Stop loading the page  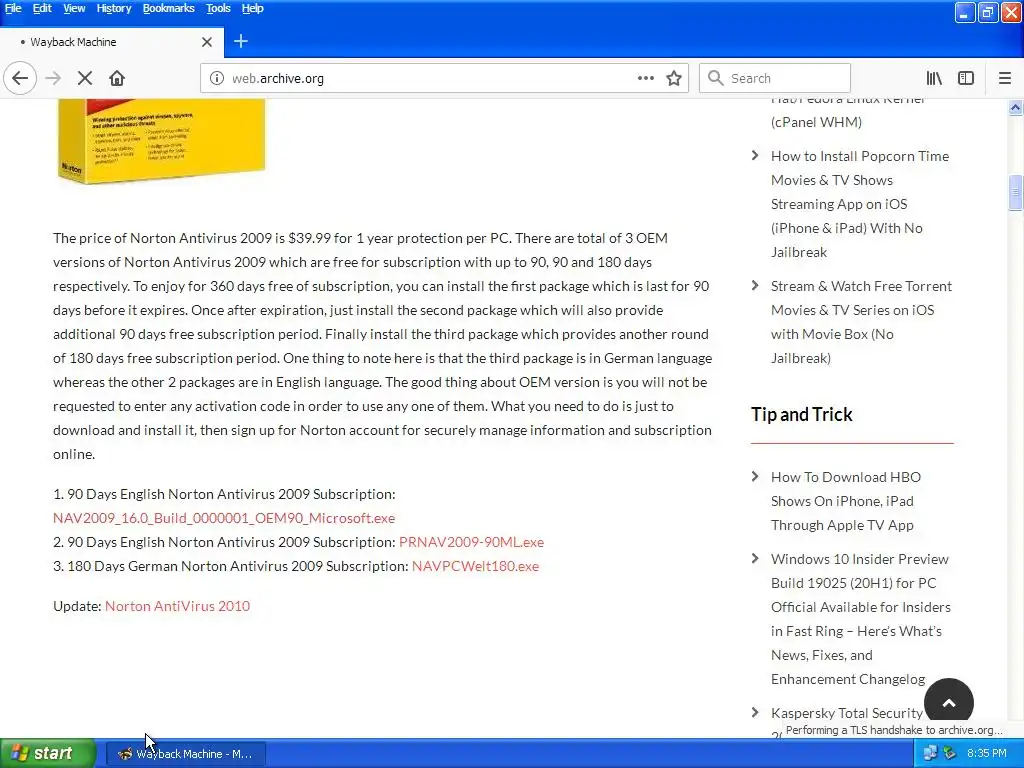tap(85, 78)
